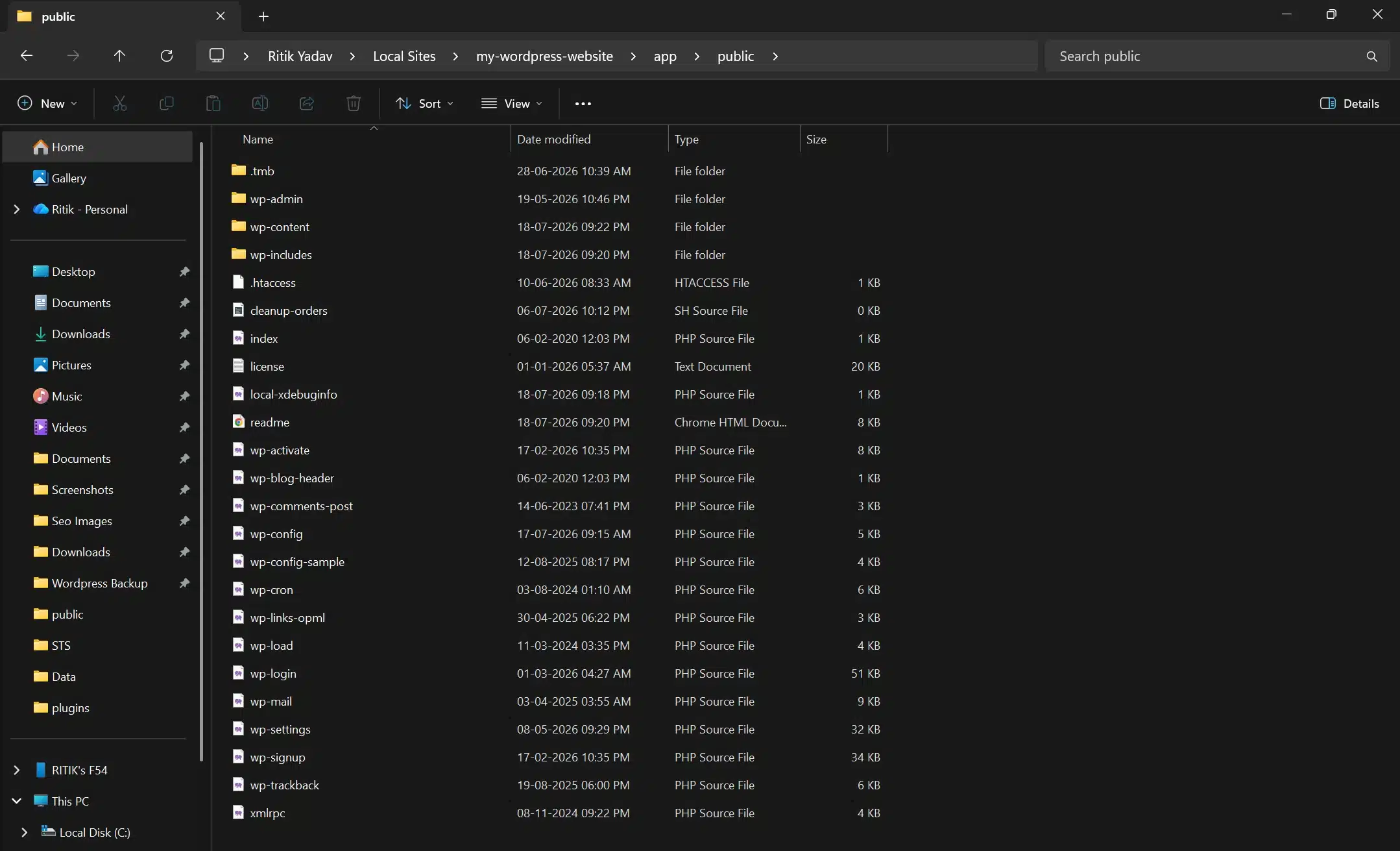
Task: Click chevron after public breadcrumb
Action: pos(775,56)
